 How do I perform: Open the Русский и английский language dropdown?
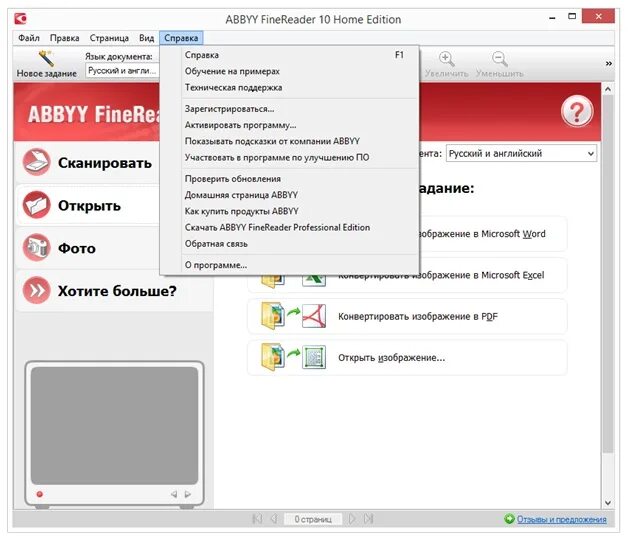click(521, 153)
